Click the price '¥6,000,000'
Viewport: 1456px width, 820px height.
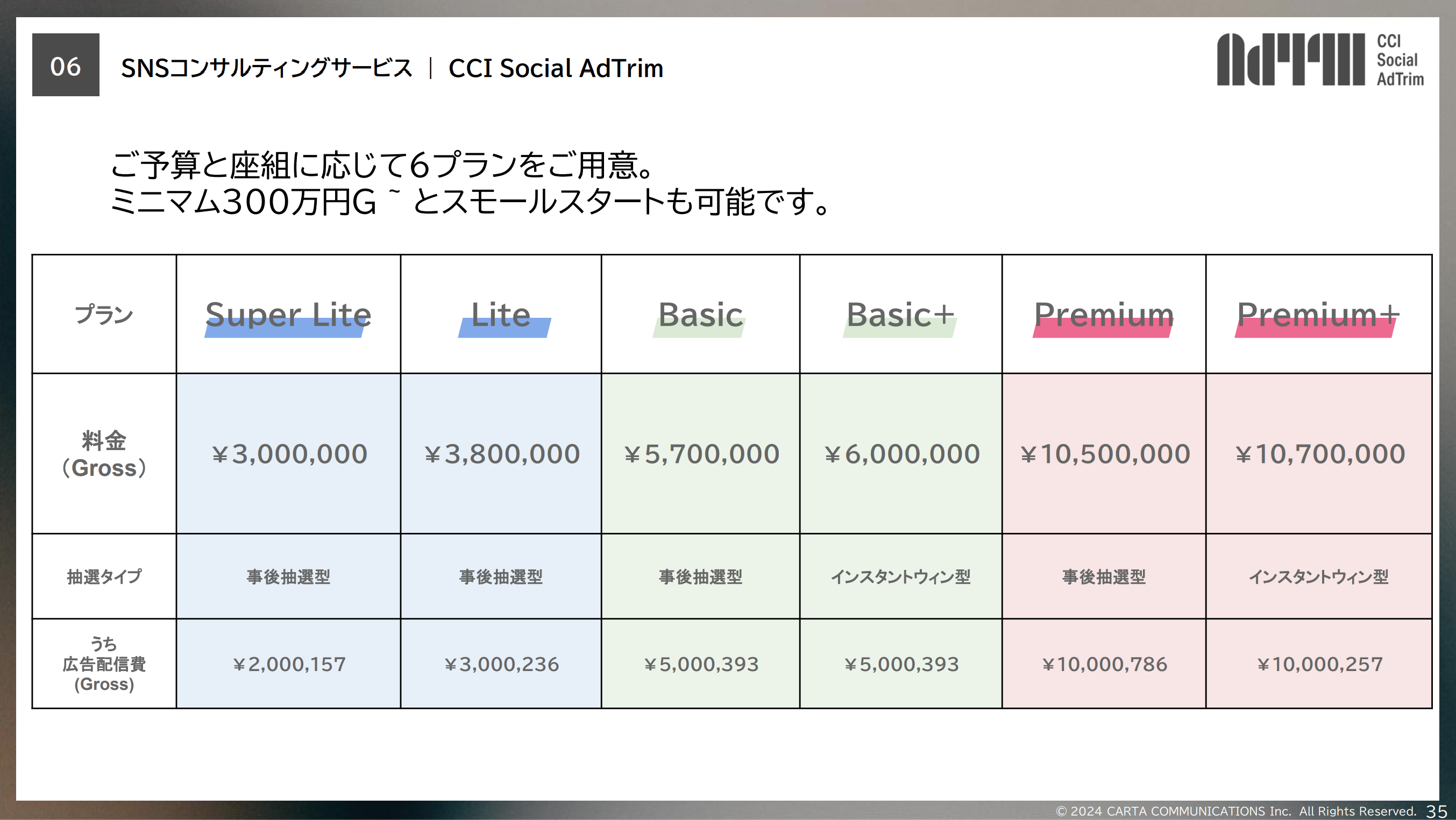[901, 454]
